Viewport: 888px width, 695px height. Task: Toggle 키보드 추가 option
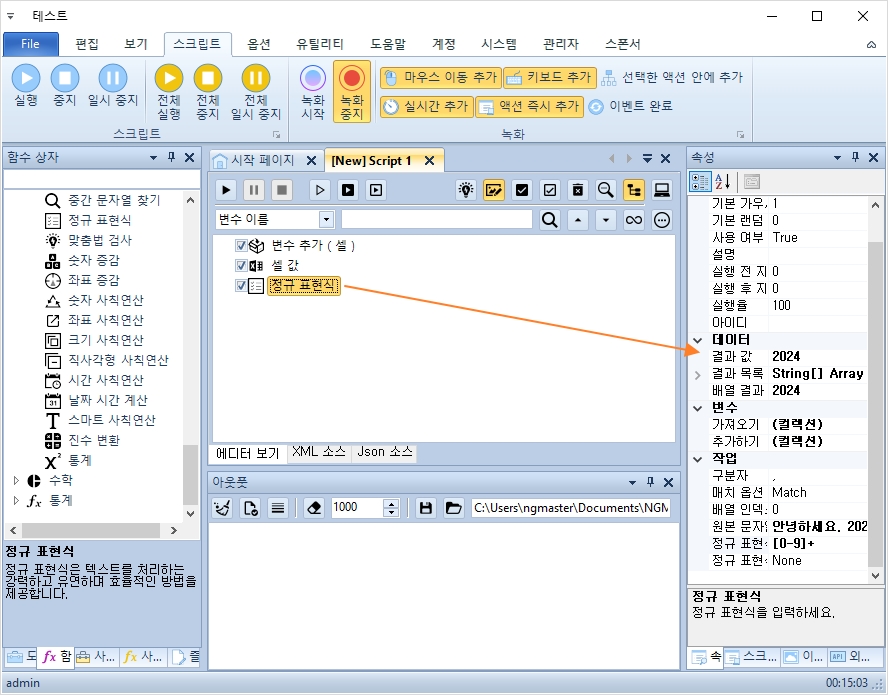pos(549,78)
